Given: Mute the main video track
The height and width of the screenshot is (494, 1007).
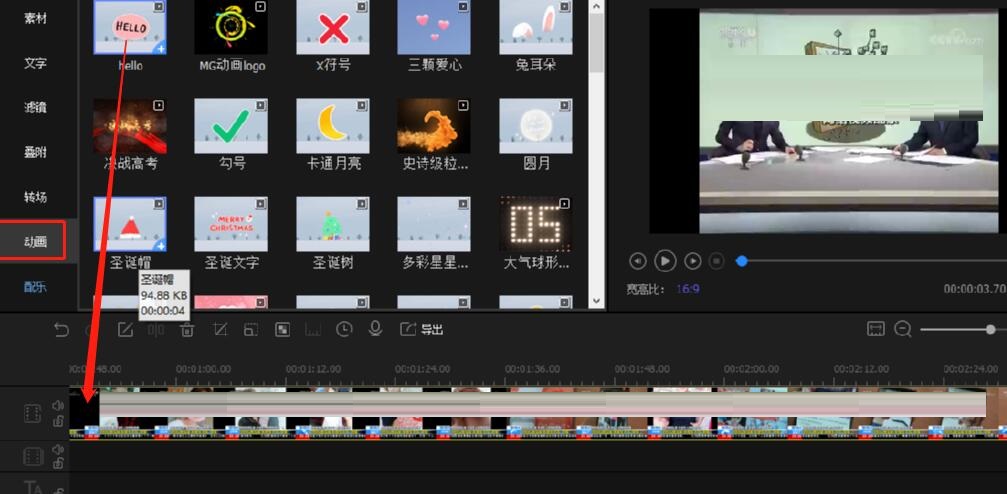Looking at the screenshot, I should point(58,406).
